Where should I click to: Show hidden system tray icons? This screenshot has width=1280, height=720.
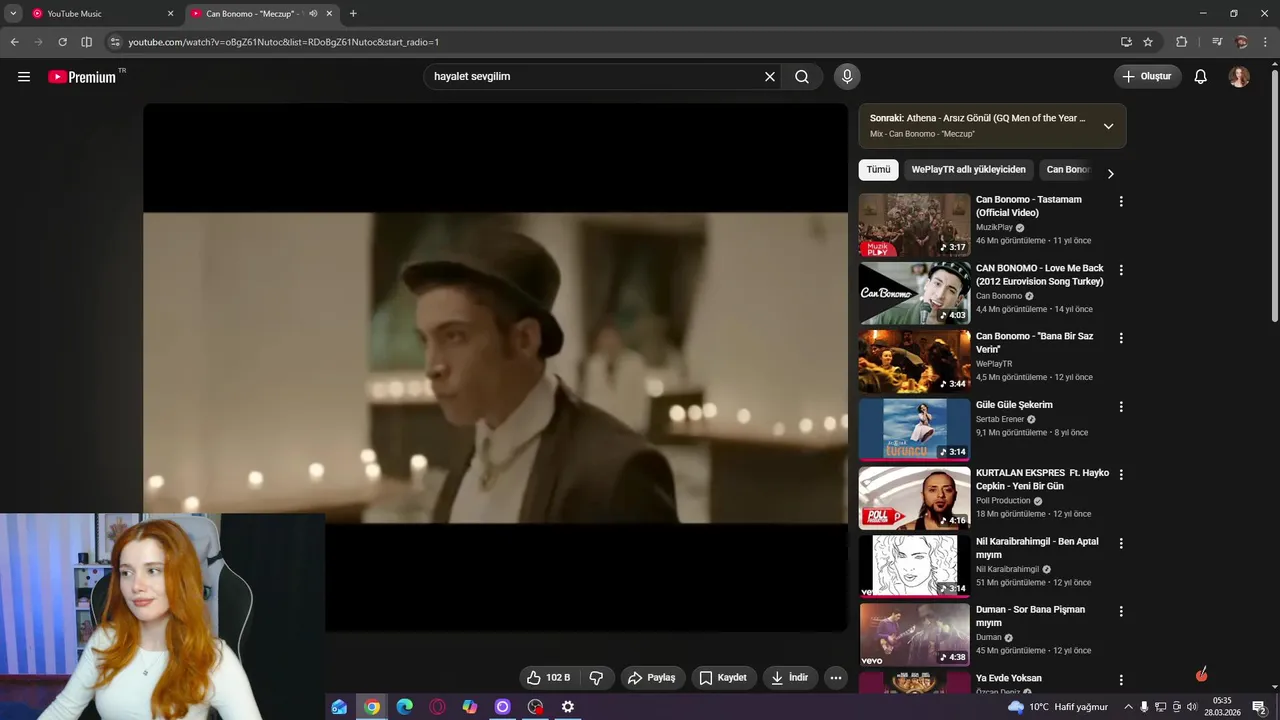1129,707
